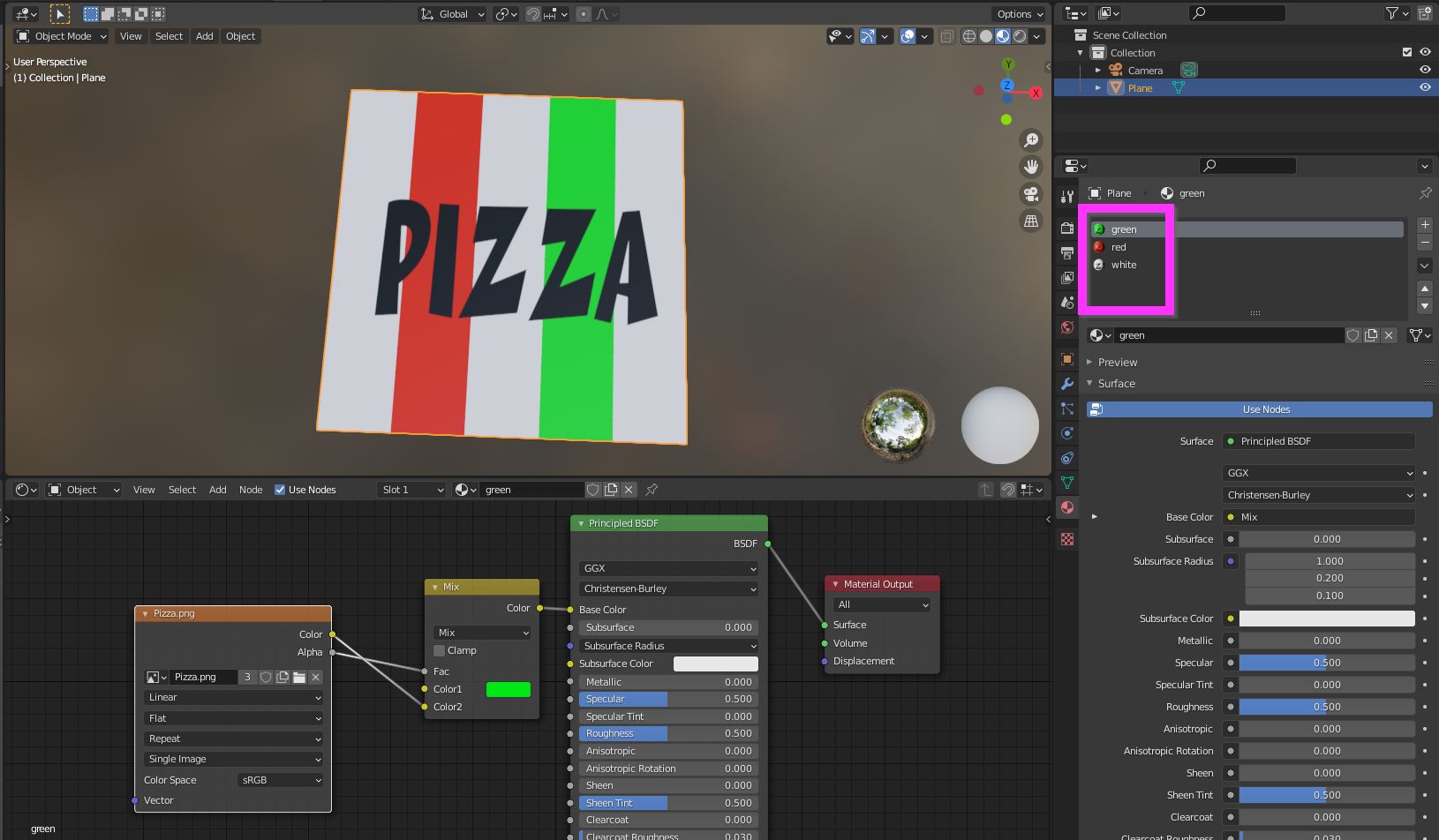
Task: Open Christensen-Burley dropdown in properties panel
Action: (1319, 495)
